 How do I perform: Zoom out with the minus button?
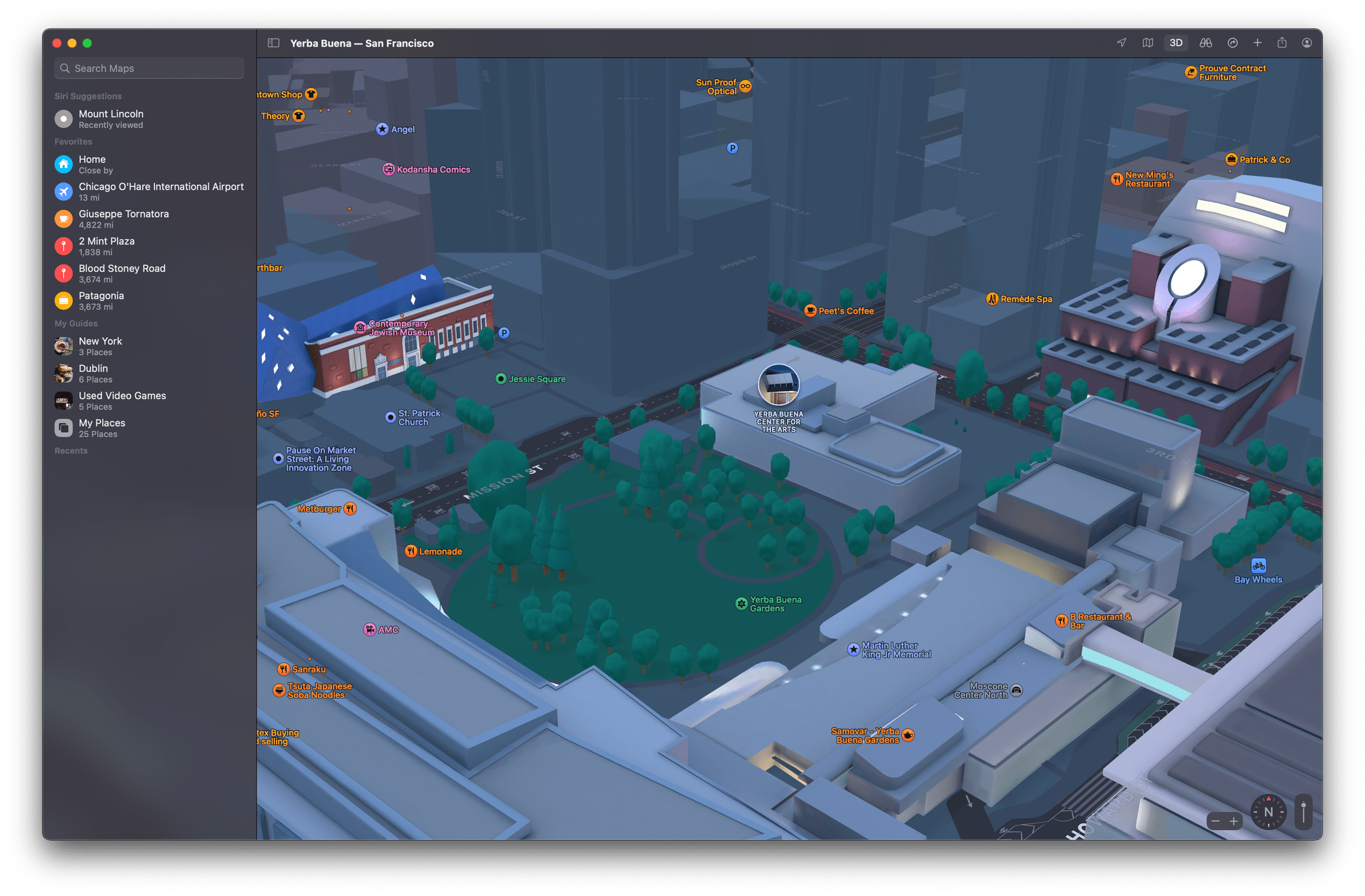(x=1216, y=821)
